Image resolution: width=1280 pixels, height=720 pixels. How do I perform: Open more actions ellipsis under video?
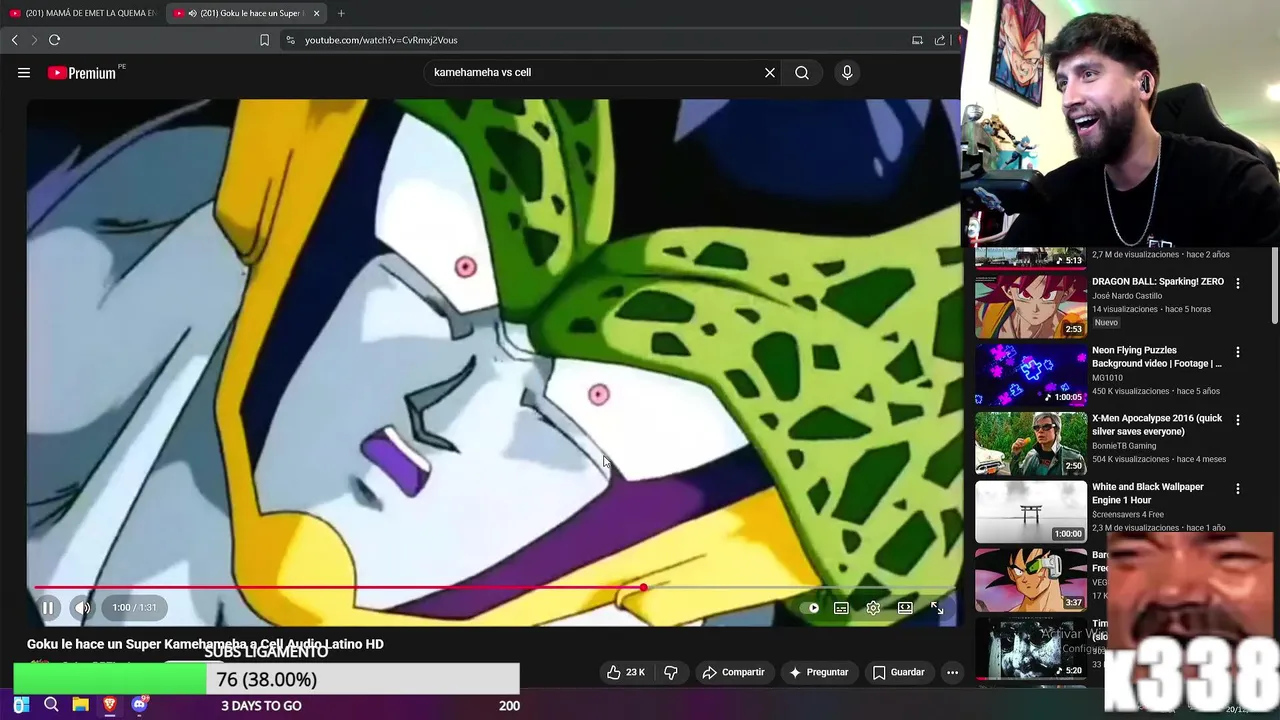pyautogui.click(x=952, y=672)
